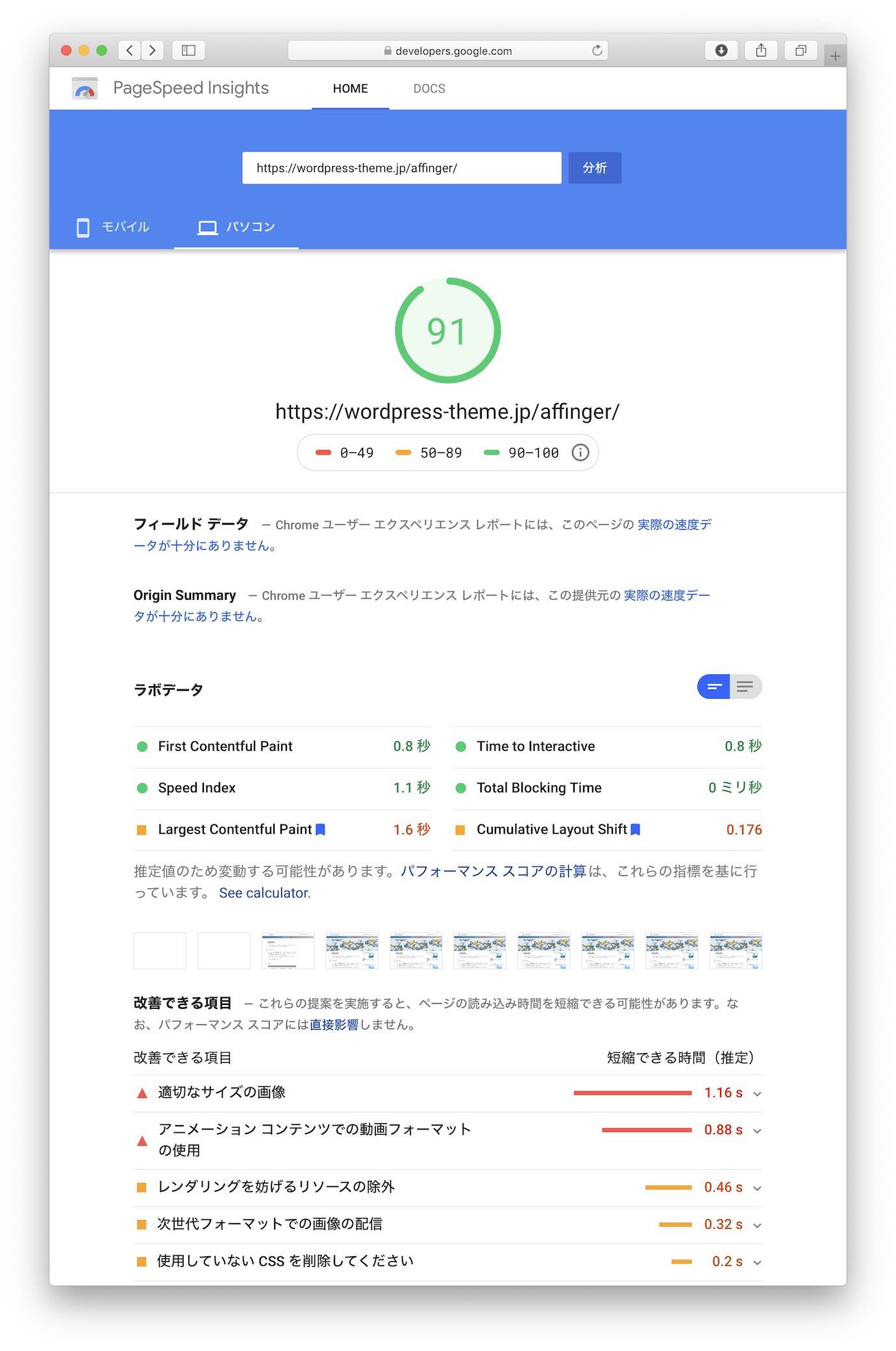
Task: Click the 分析 analyze button
Action: click(595, 168)
